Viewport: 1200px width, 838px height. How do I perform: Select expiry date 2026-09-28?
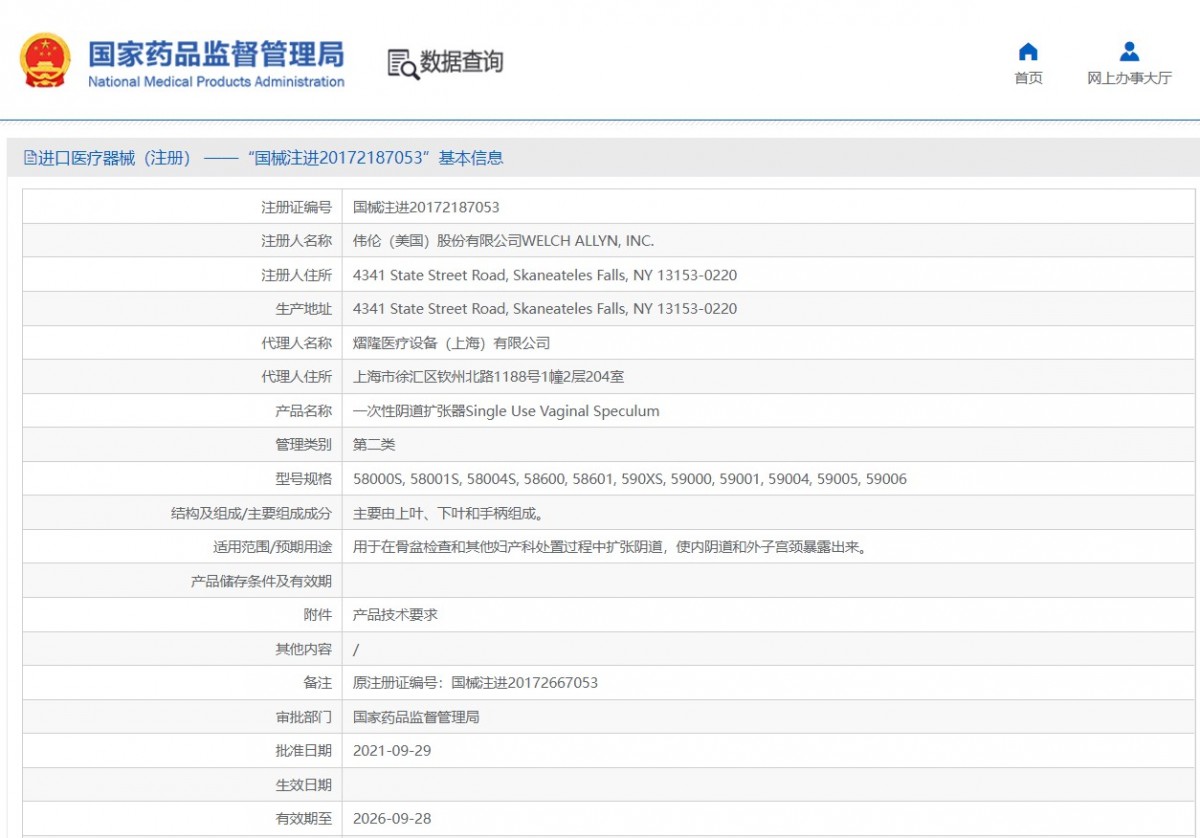pos(392,818)
